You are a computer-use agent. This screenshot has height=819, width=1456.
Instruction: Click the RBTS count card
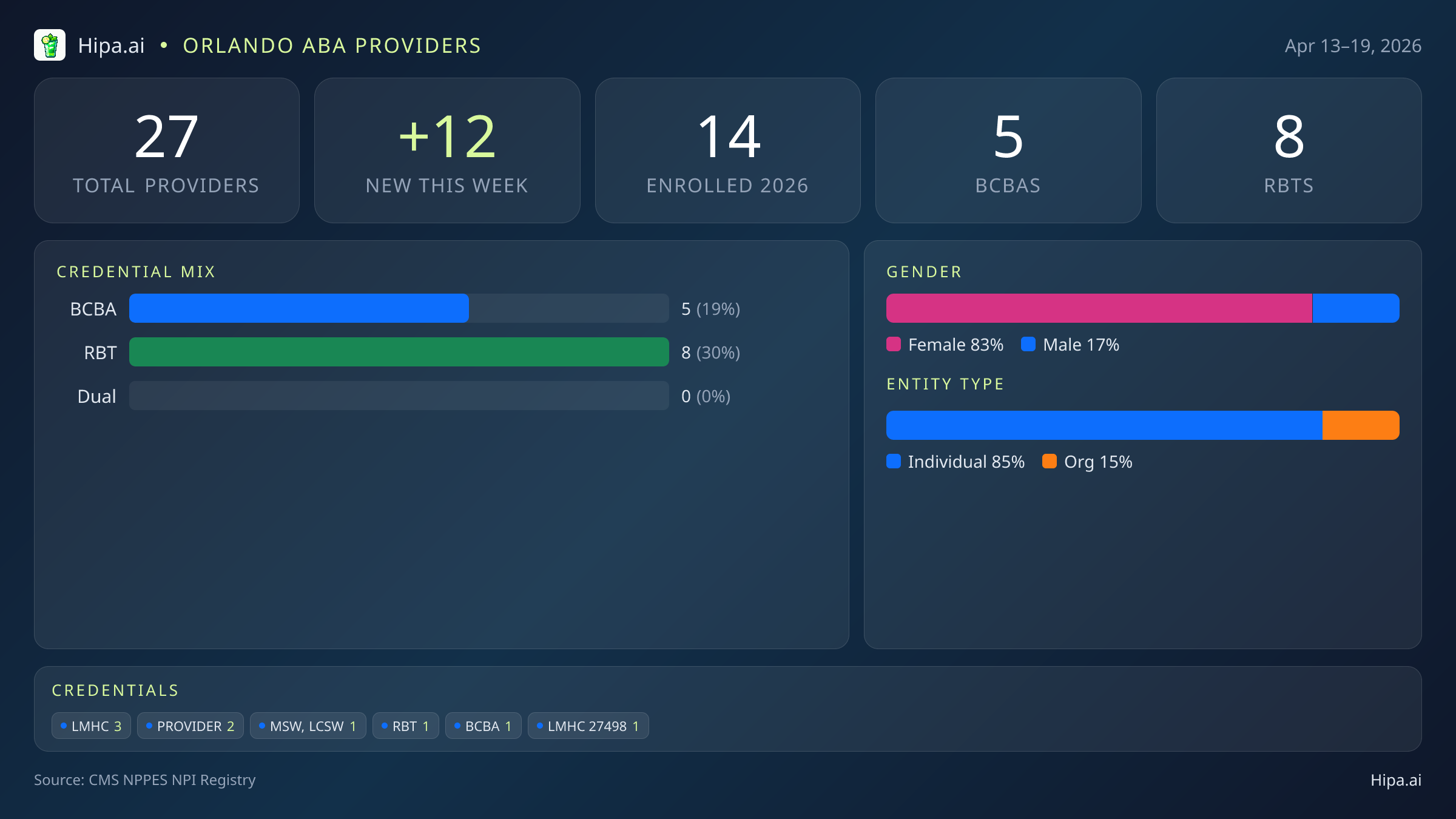tap(1289, 150)
